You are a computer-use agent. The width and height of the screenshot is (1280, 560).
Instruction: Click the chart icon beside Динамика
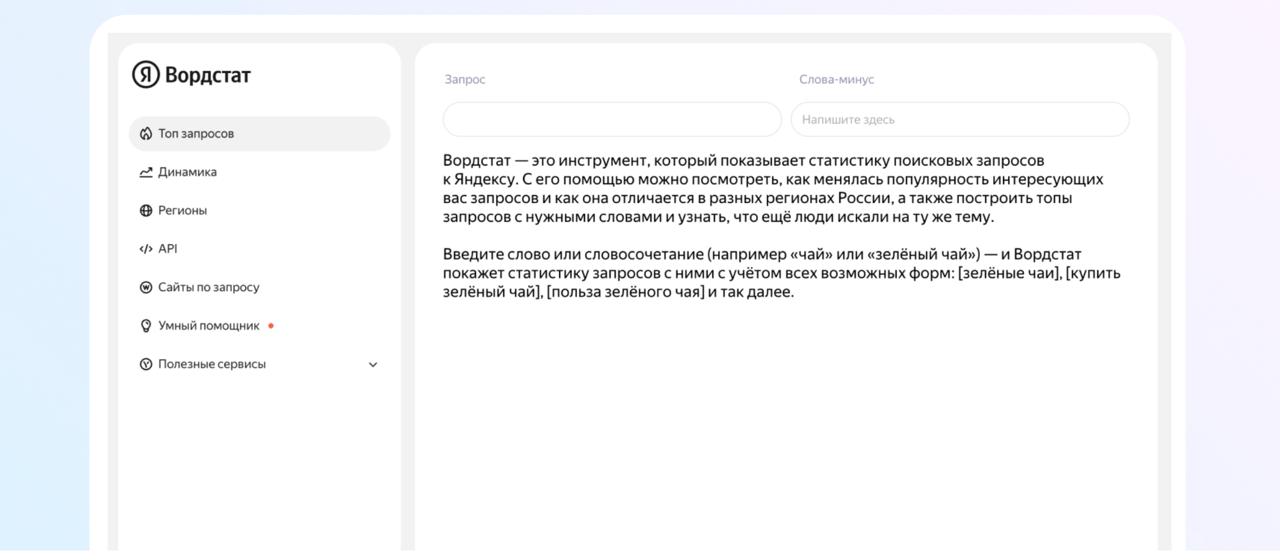point(146,172)
